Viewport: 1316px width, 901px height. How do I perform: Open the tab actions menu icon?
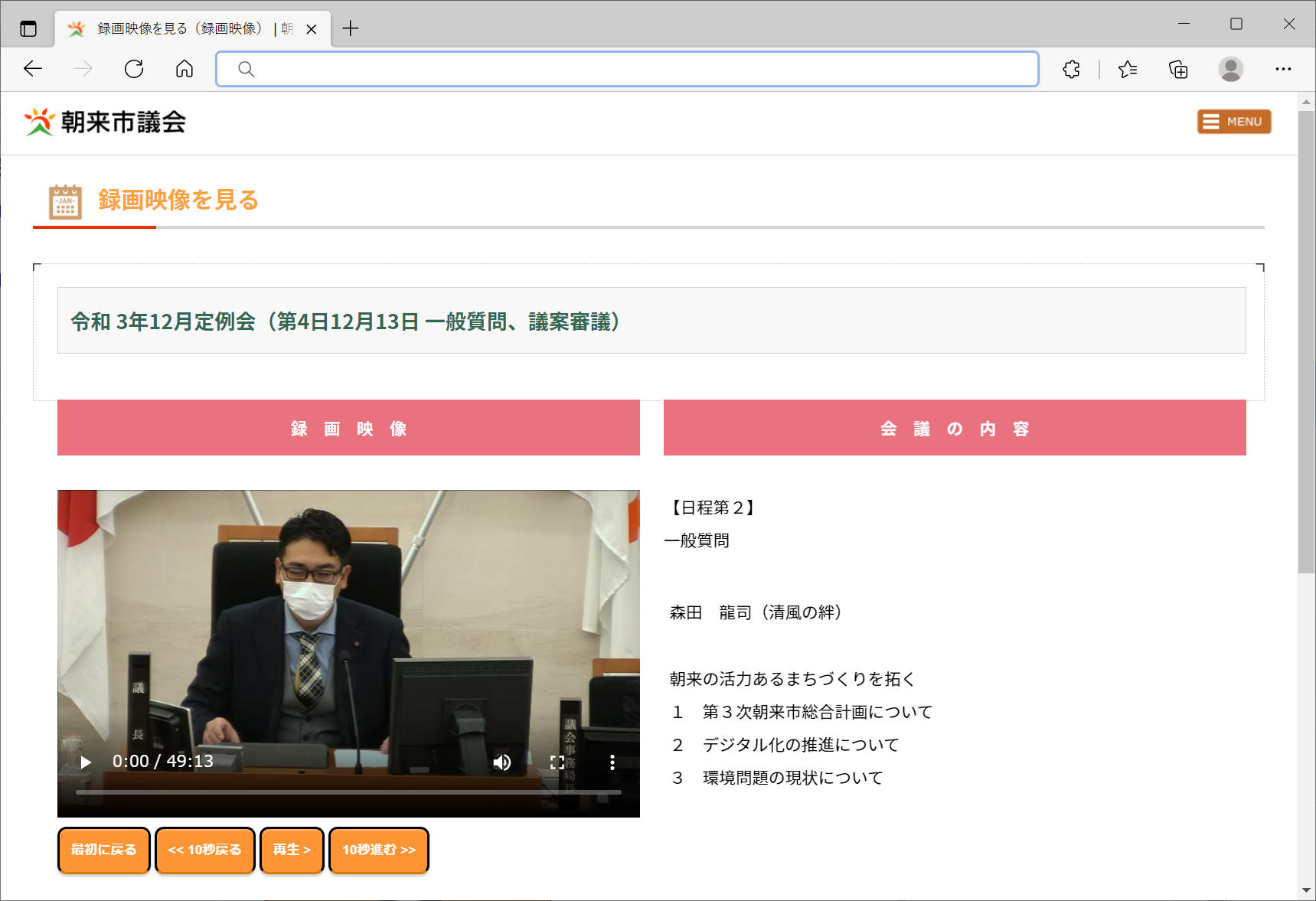click(x=28, y=29)
